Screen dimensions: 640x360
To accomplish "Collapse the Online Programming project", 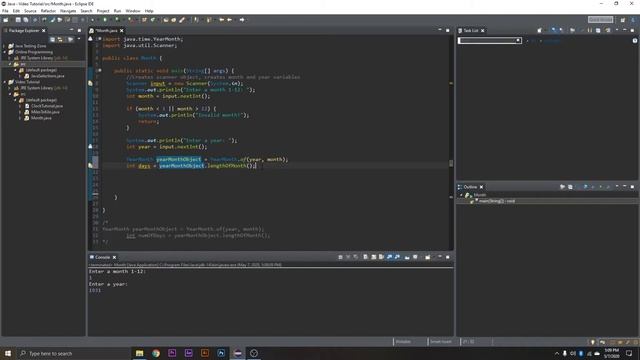I will (x=5, y=52).
